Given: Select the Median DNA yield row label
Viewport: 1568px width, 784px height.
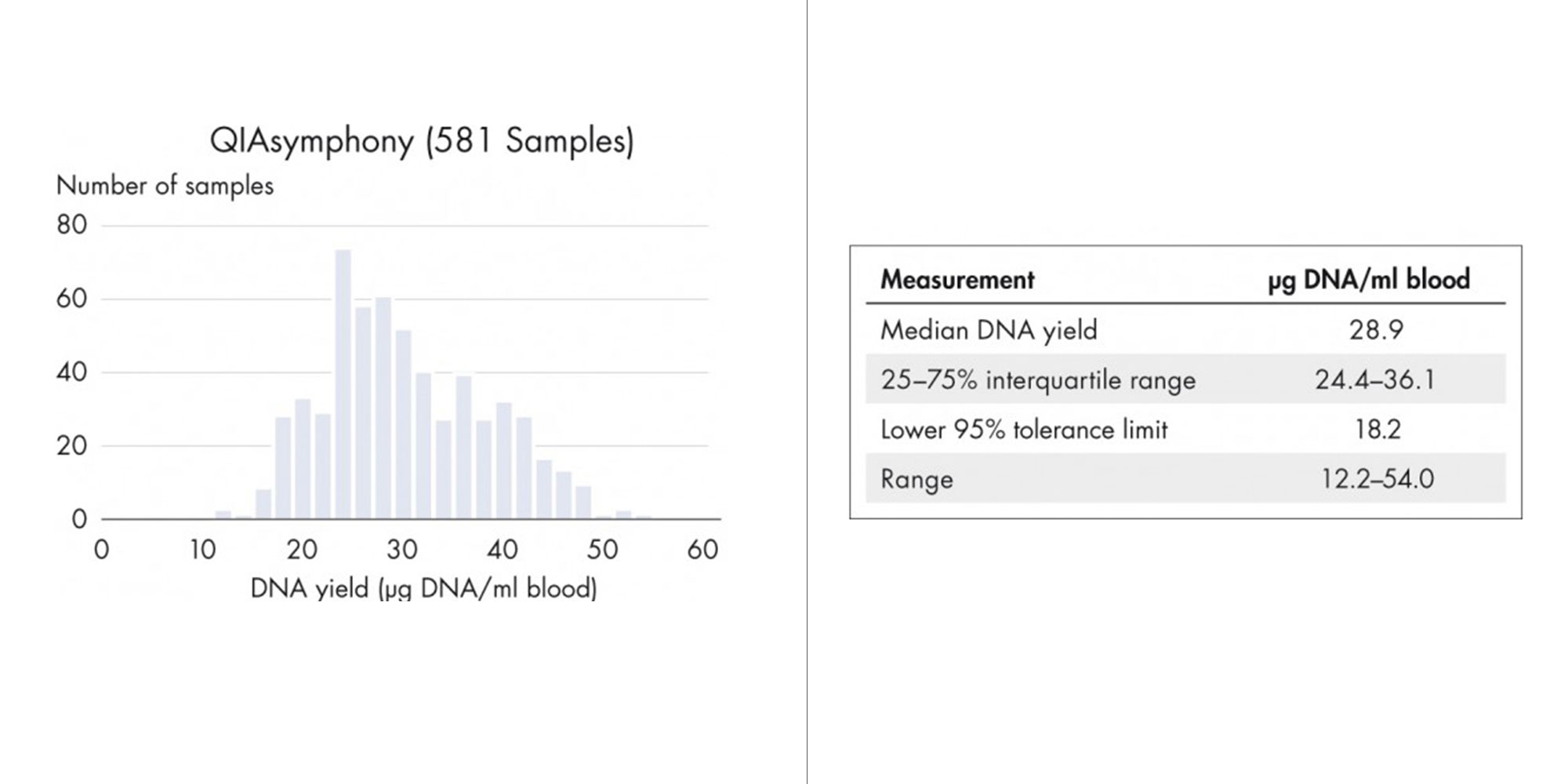Looking at the screenshot, I should [989, 330].
